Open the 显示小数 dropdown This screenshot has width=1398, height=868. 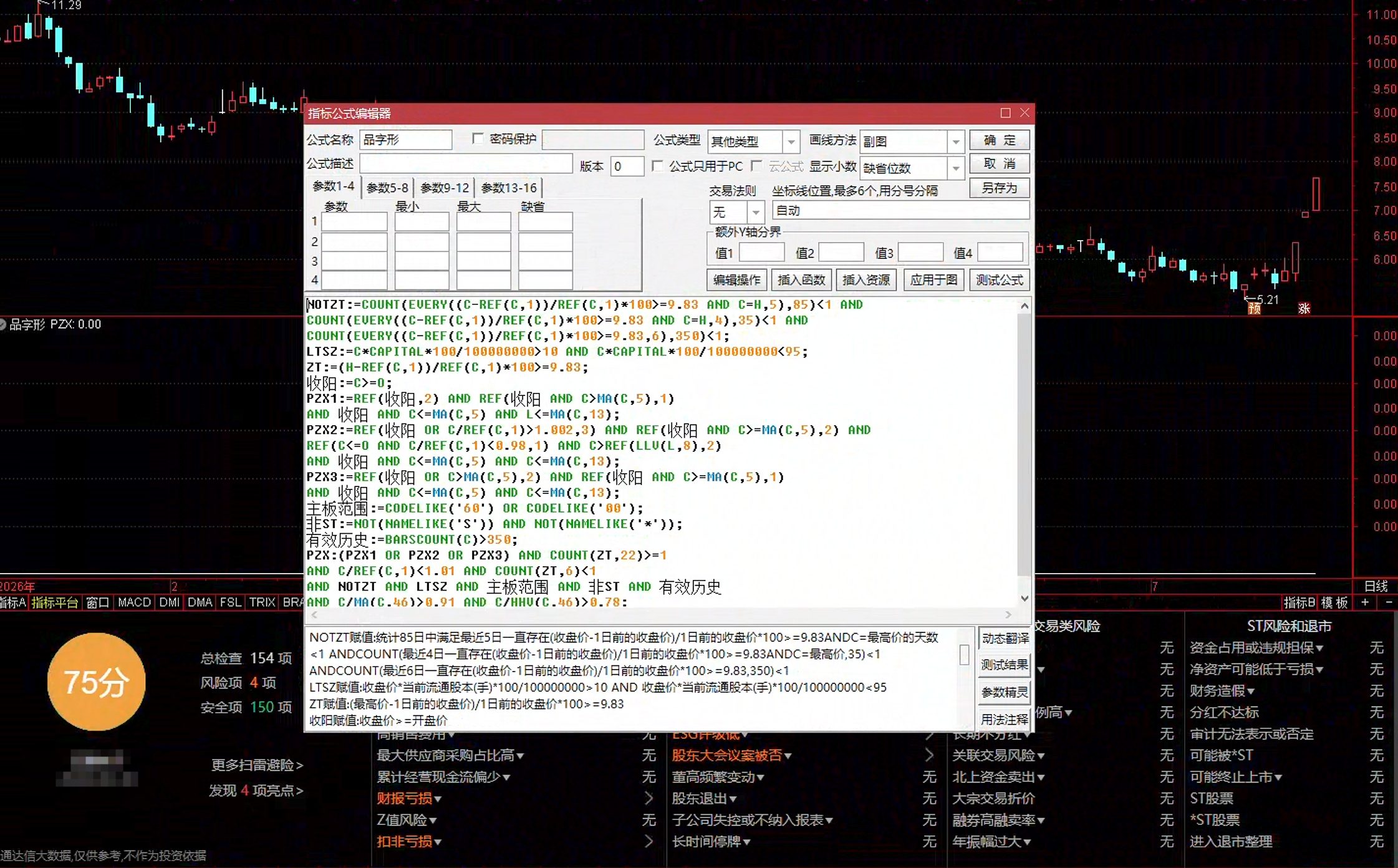[956, 168]
